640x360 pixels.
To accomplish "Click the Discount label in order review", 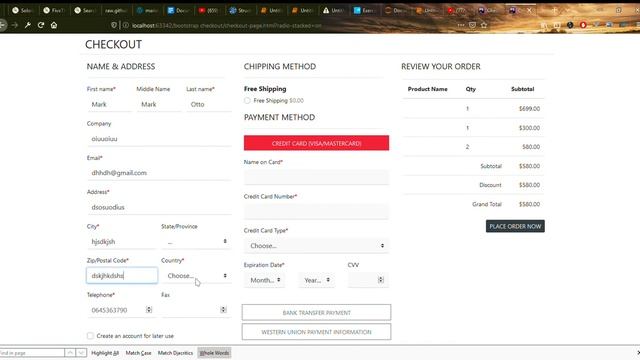I will click(490, 185).
